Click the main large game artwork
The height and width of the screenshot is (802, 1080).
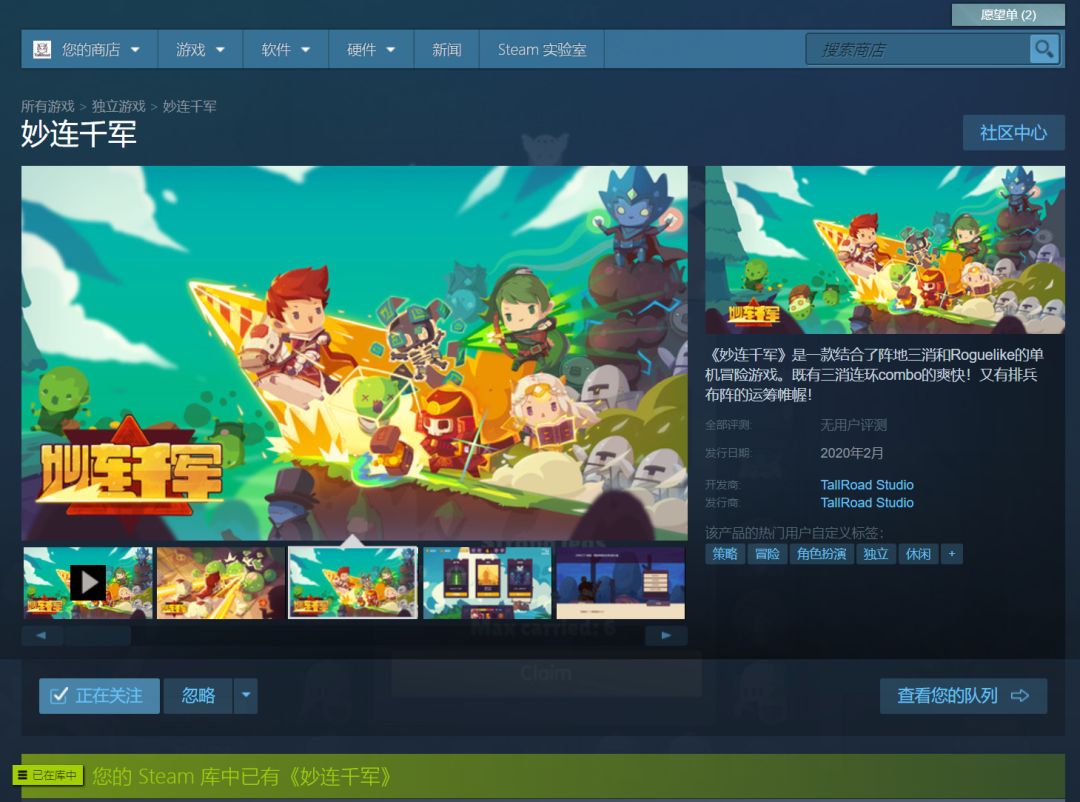pyautogui.click(x=354, y=353)
